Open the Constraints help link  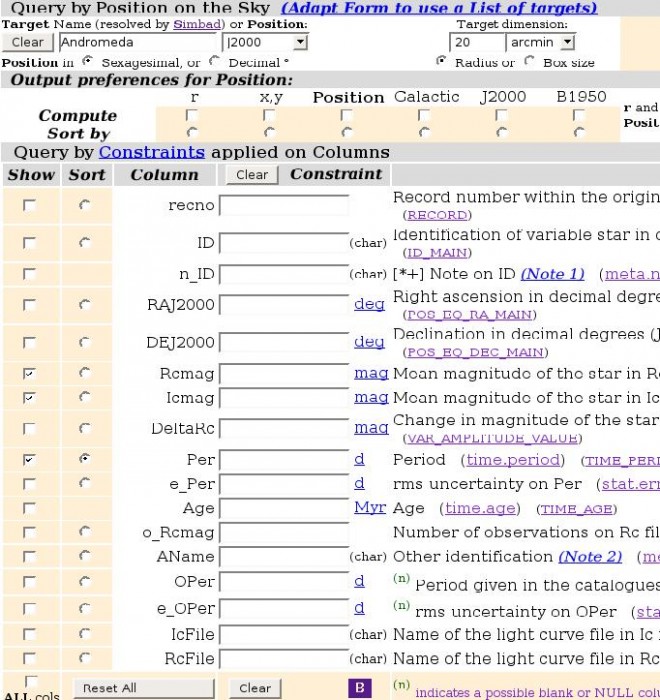pyautogui.click(x=151, y=153)
